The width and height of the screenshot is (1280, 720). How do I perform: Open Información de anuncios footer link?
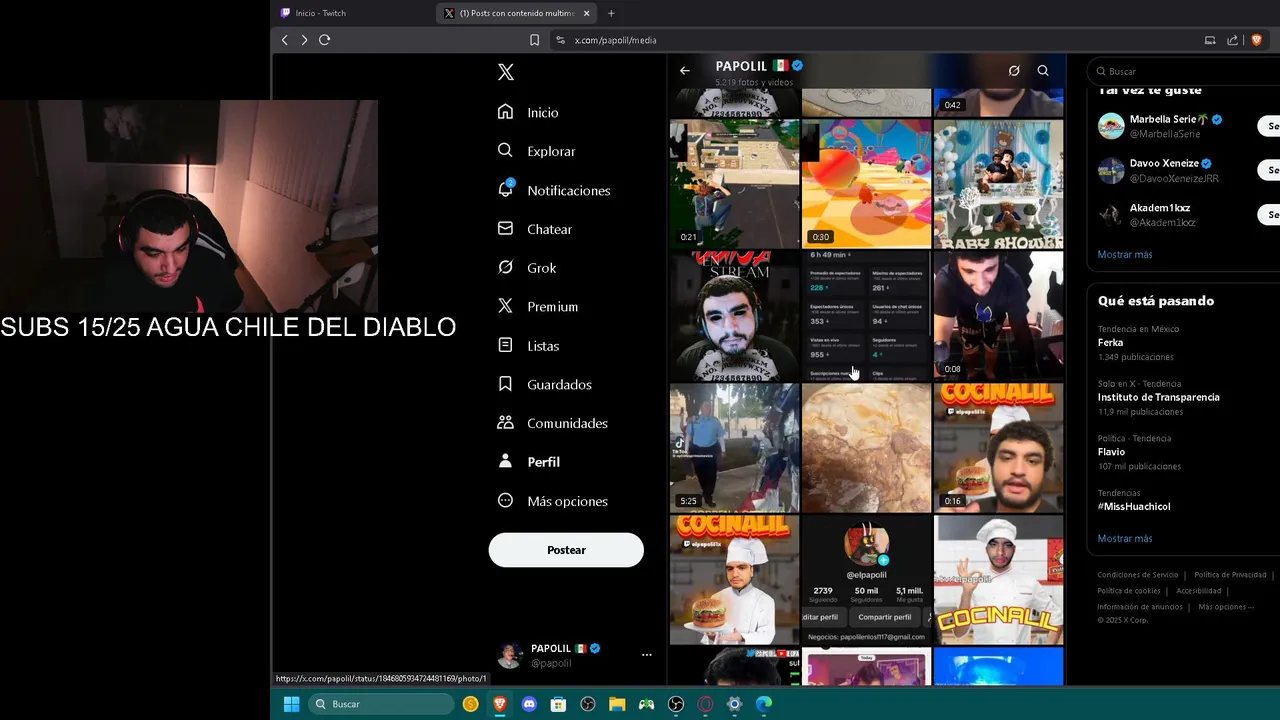1140,607
